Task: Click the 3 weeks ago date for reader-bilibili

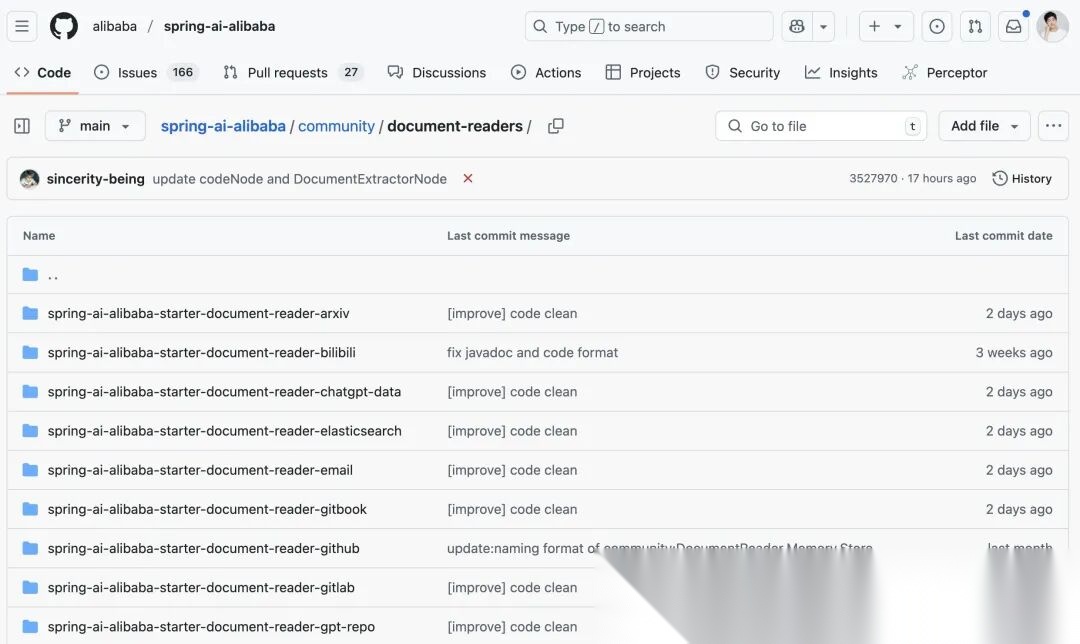Action: (1014, 353)
